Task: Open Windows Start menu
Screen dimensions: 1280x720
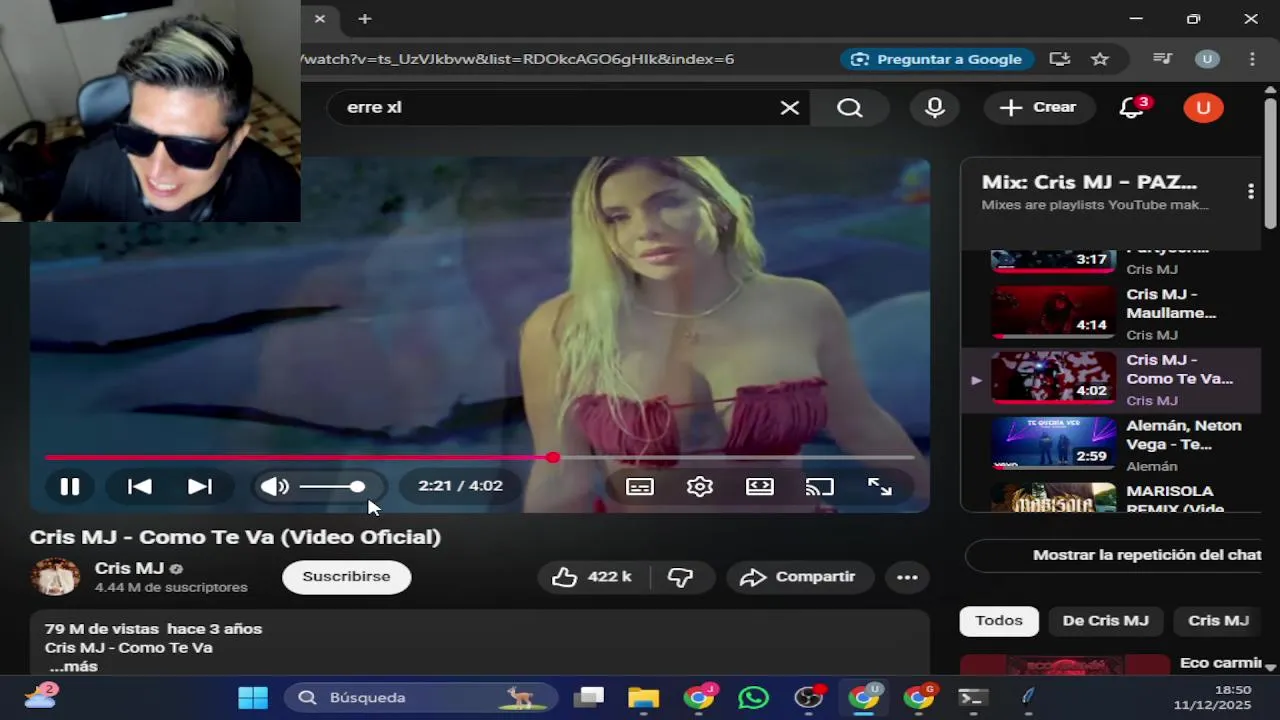Action: [x=253, y=698]
